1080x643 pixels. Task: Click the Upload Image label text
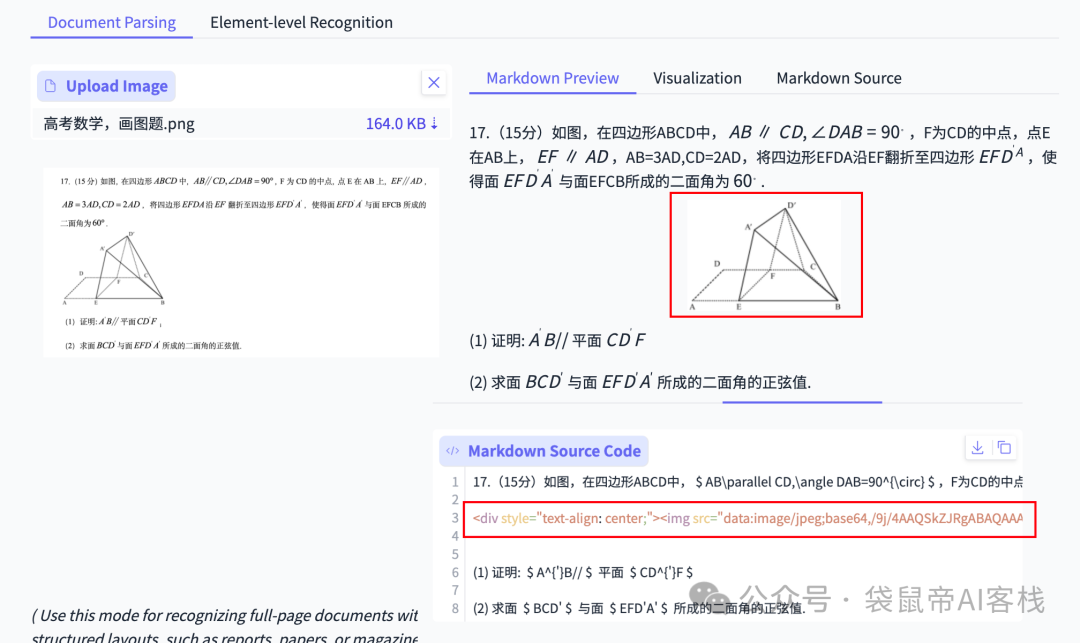tap(117, 86)
